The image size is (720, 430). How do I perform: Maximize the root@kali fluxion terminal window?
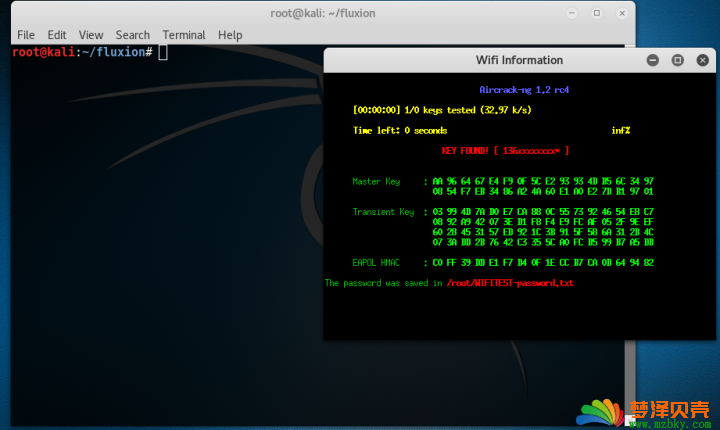click(597, 13)
